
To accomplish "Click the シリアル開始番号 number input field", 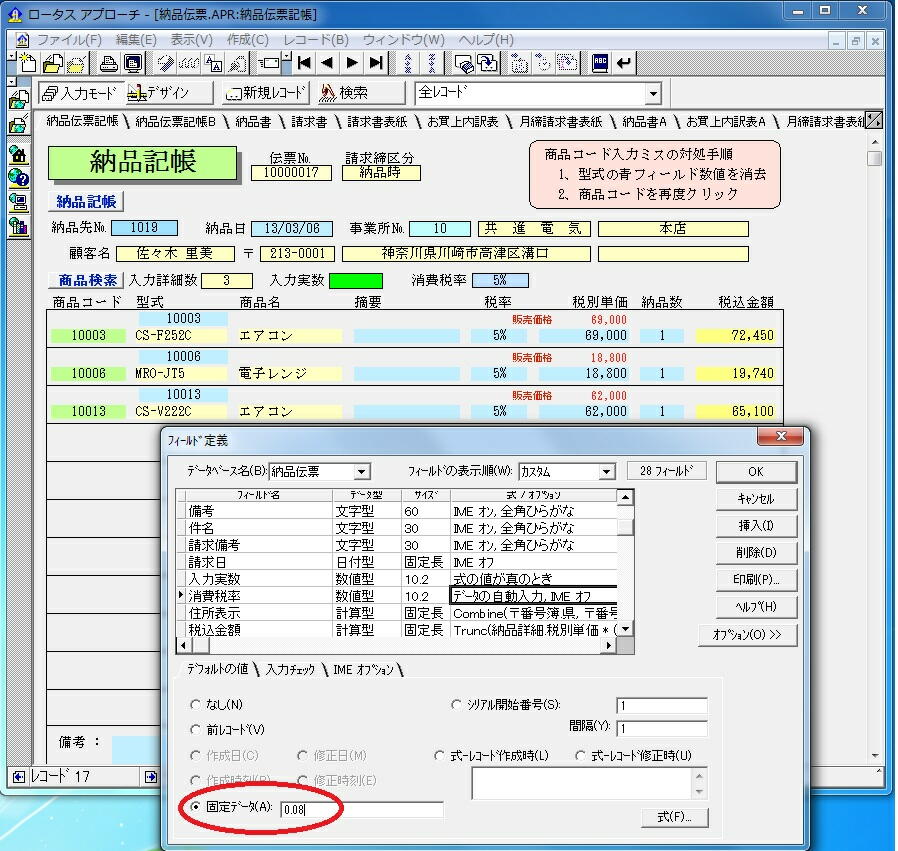I will click(x=662, y=706).
